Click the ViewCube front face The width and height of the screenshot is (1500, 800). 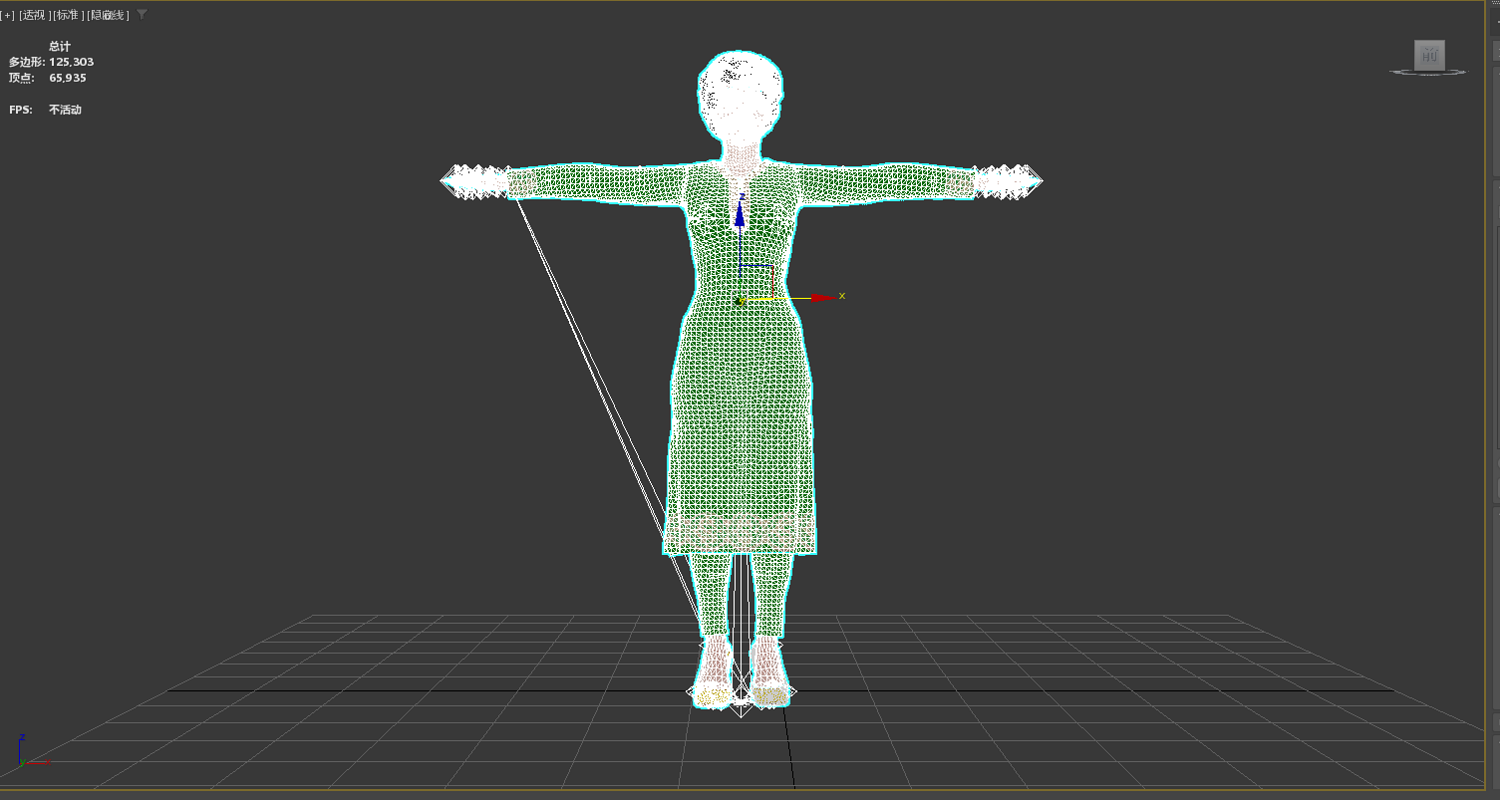click(1429, 55)
